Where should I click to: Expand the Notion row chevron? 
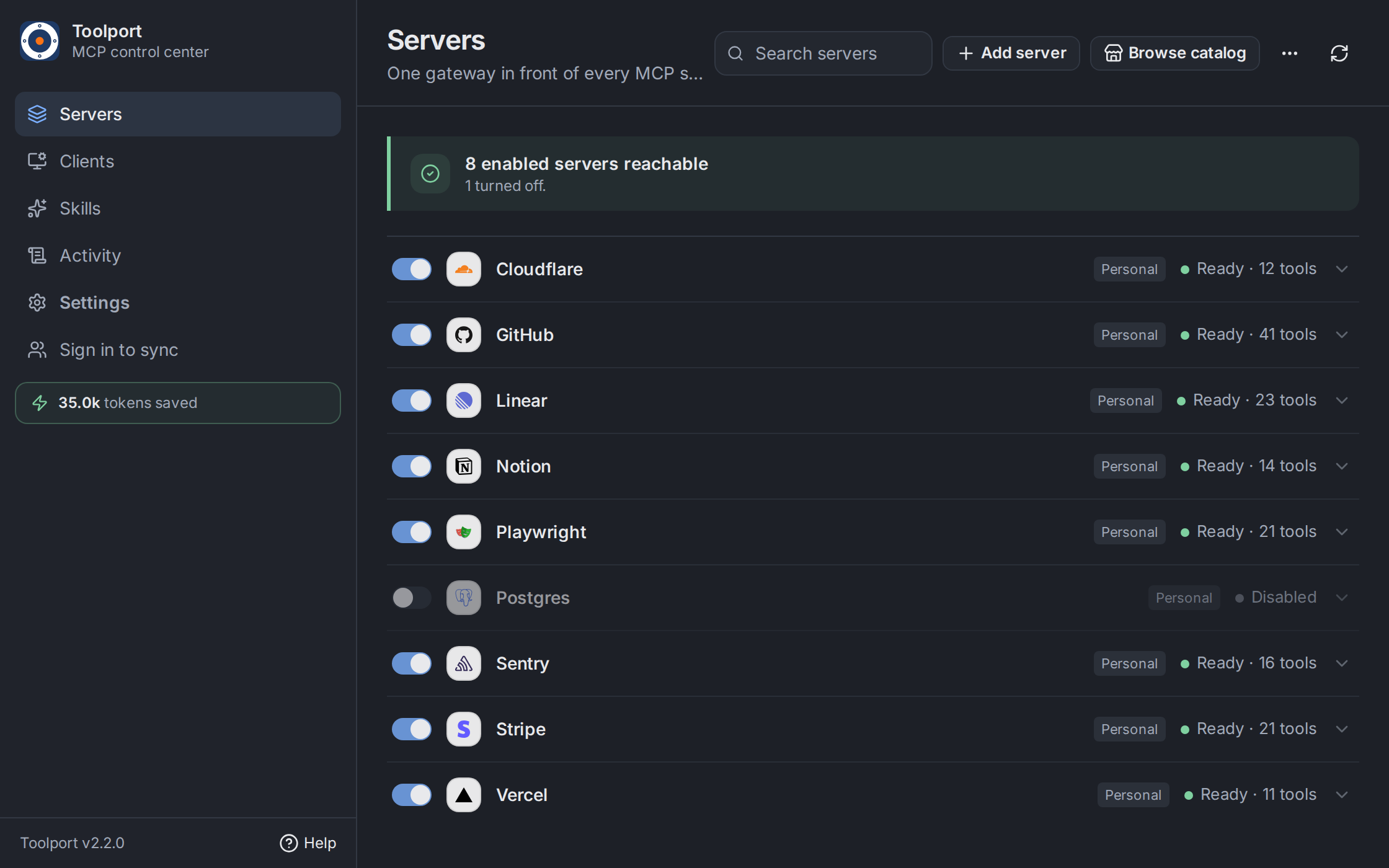(x=1342, y=466)
